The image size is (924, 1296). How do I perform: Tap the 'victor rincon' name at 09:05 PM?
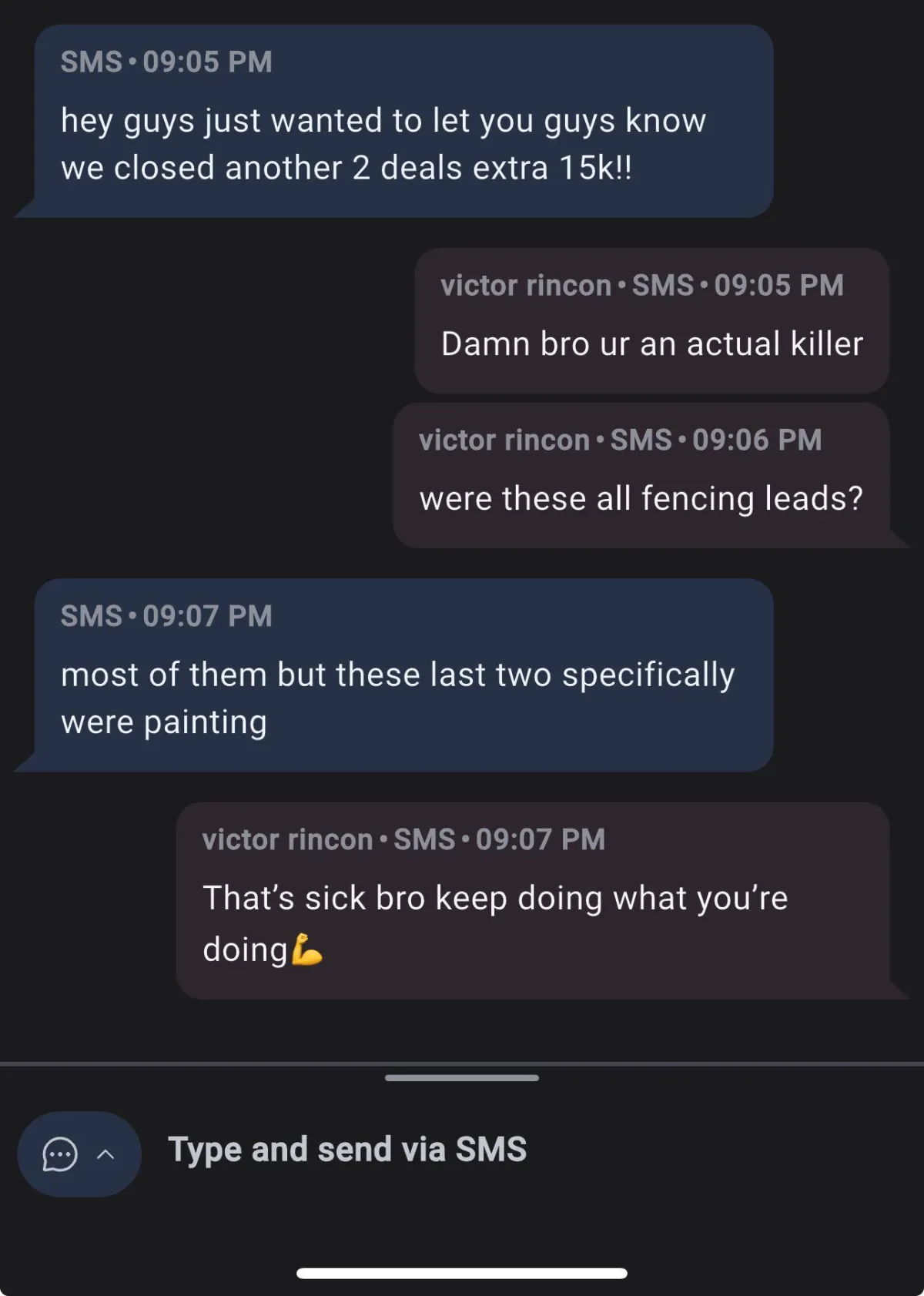(x=526, y=286)
